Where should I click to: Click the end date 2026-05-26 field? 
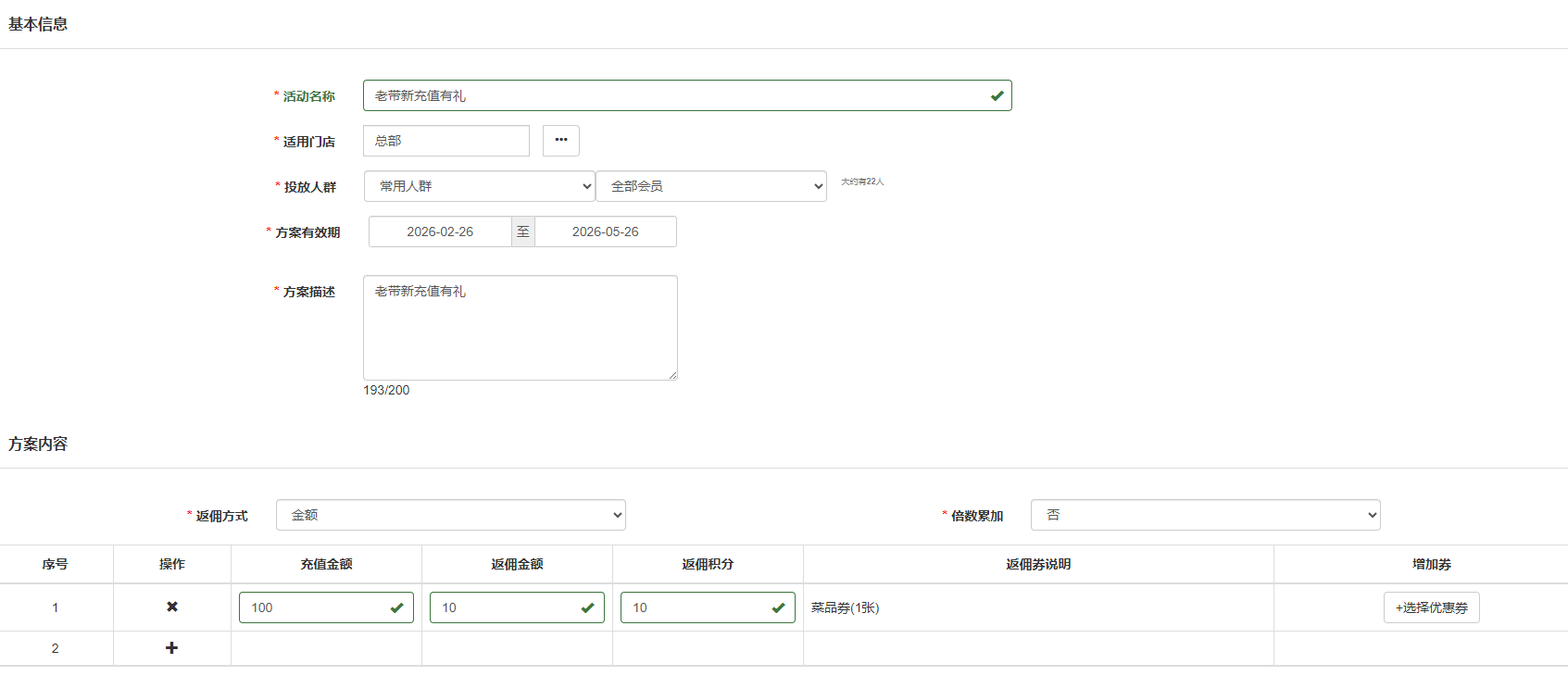click(605, 232)
